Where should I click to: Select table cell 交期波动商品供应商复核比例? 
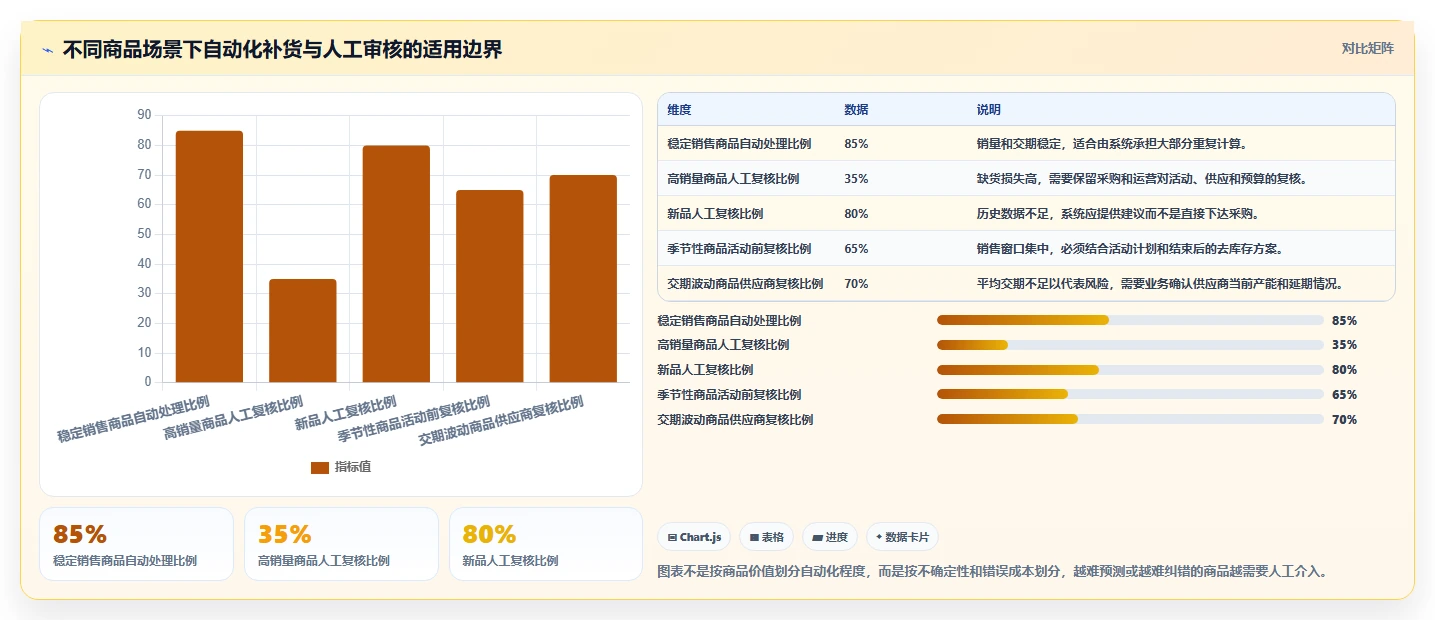745,284
